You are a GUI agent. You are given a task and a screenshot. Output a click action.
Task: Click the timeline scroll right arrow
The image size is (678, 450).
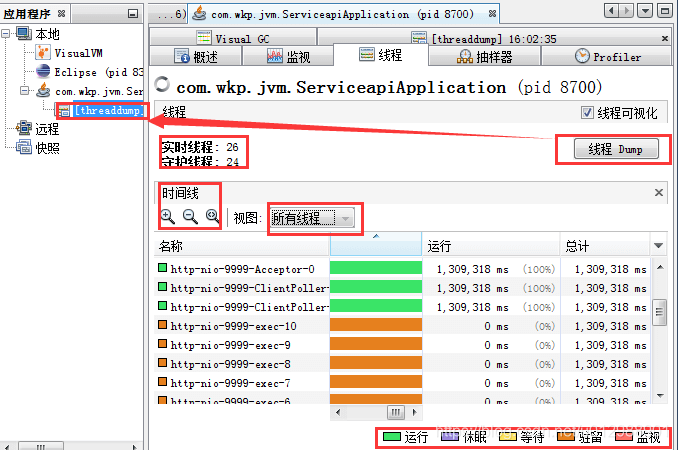tap(415, 412)
